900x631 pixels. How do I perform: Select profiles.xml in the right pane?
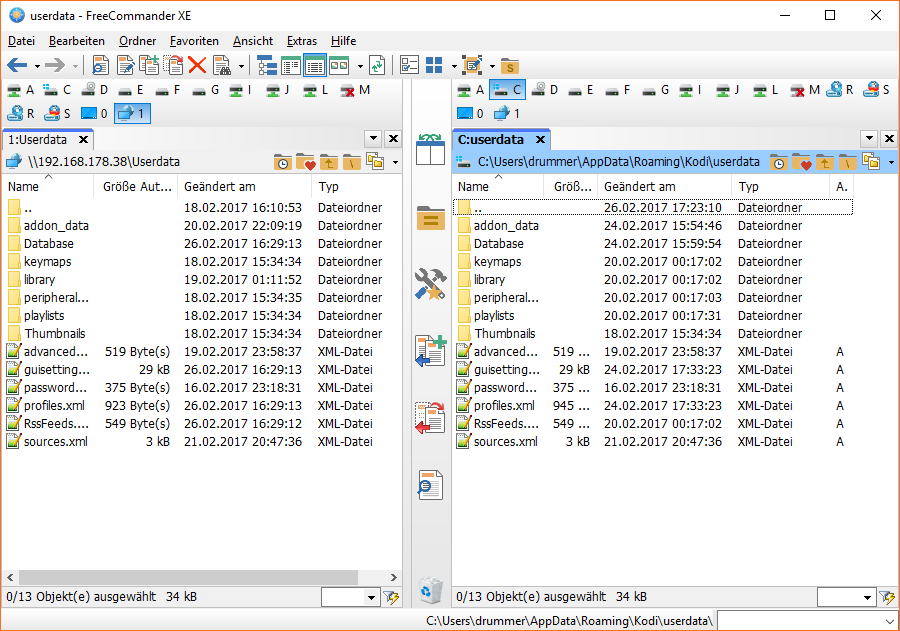[504, 405]
